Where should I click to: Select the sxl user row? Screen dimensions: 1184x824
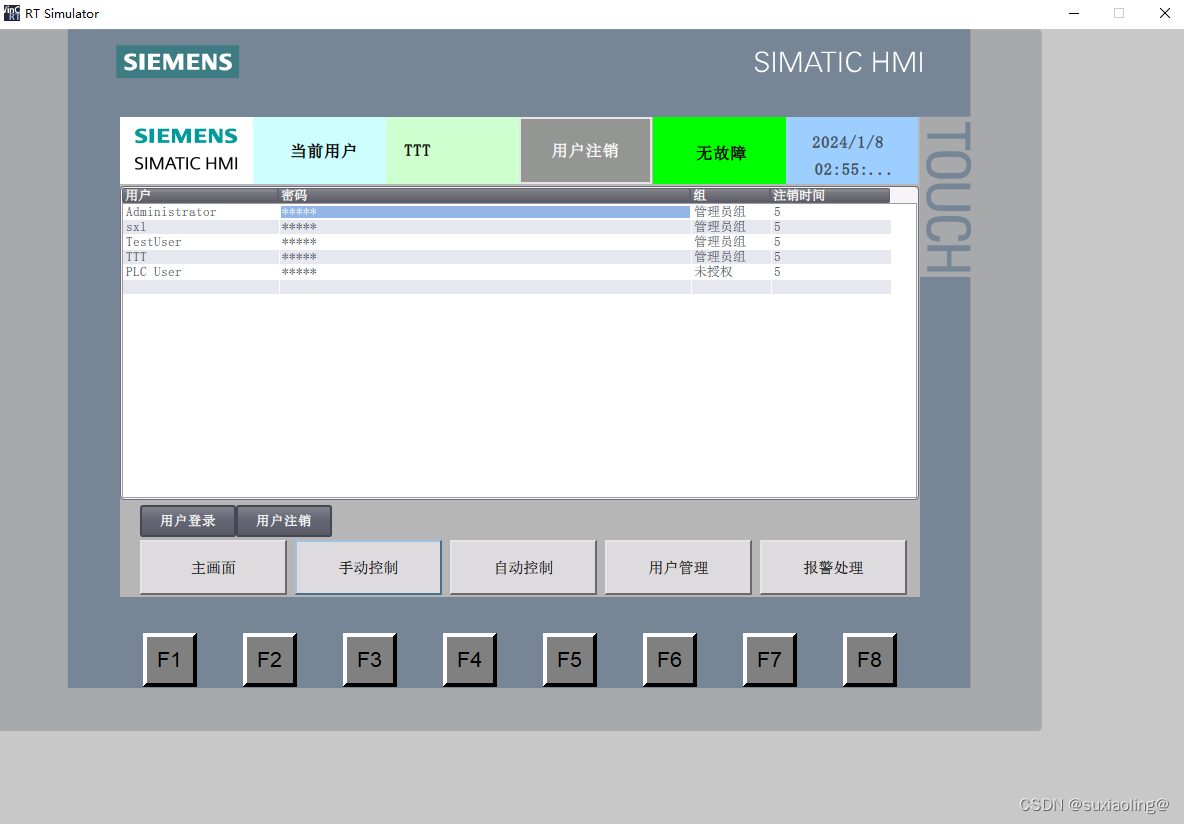[507, 227]
